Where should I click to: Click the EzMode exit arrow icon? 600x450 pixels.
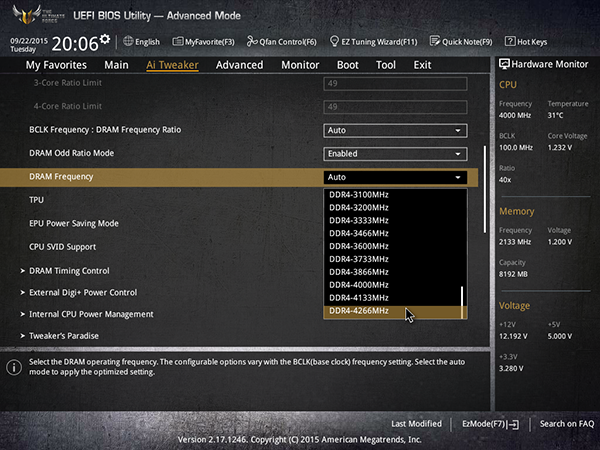(x=513, y=424)
